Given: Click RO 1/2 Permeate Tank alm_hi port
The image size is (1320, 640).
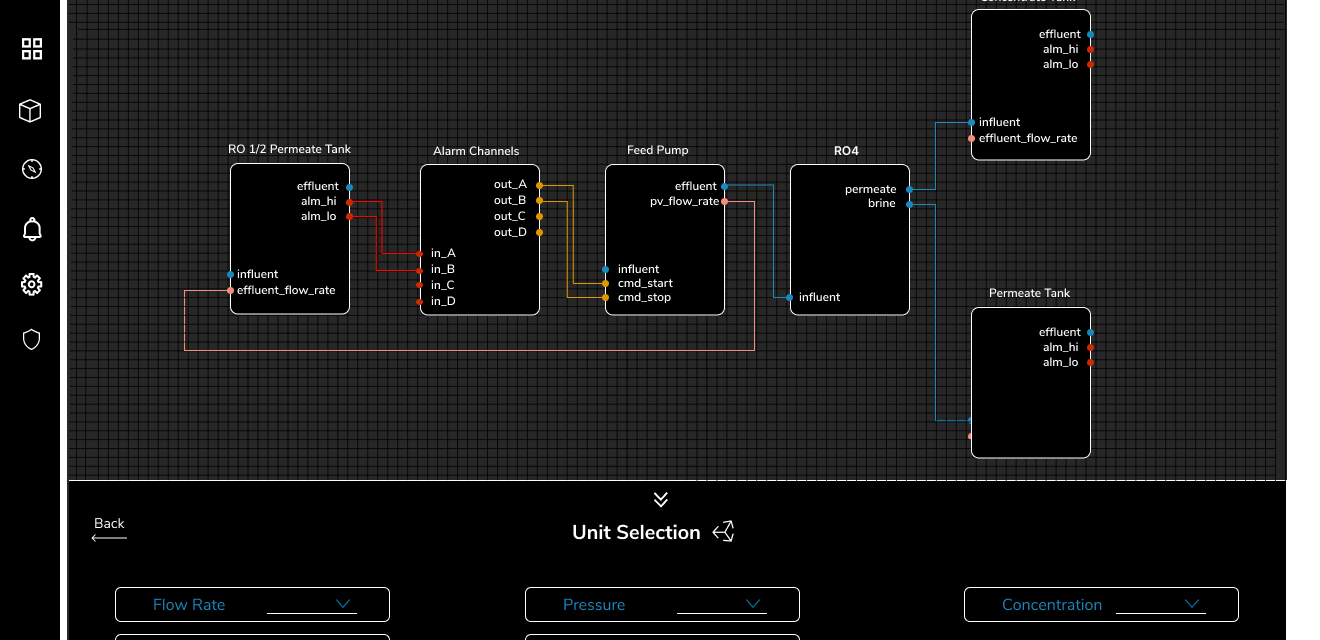Looking at the screenshot, I should point(349,202).
